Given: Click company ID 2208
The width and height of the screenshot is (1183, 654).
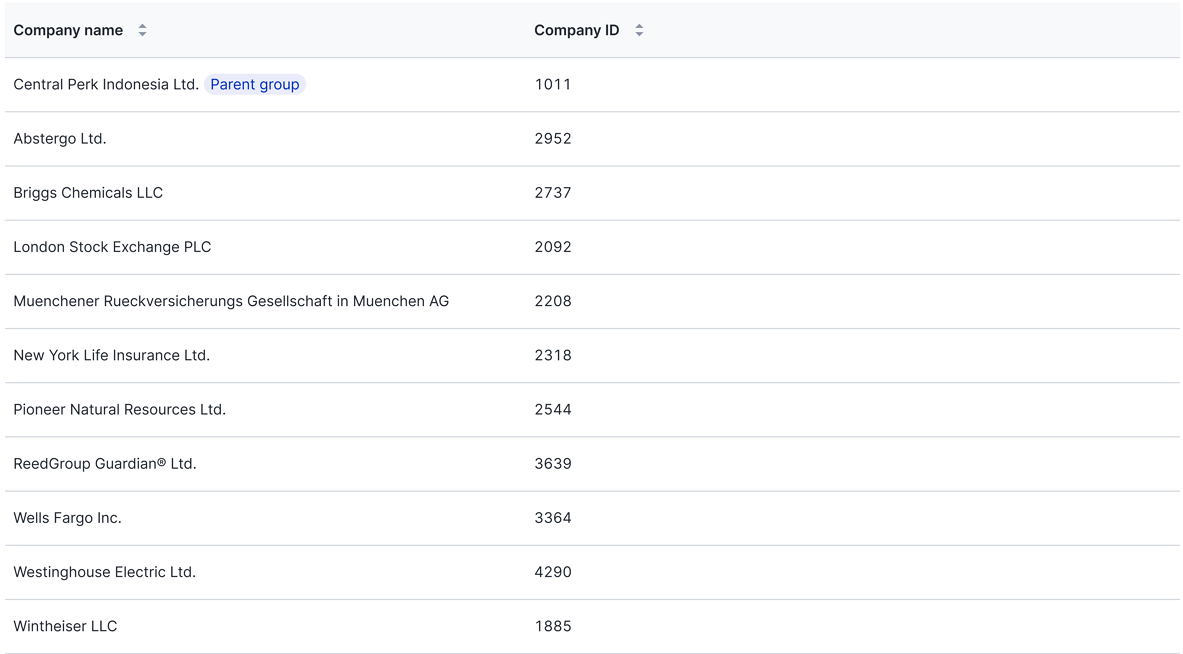Looking at the screenshot, I should (553, 302).
